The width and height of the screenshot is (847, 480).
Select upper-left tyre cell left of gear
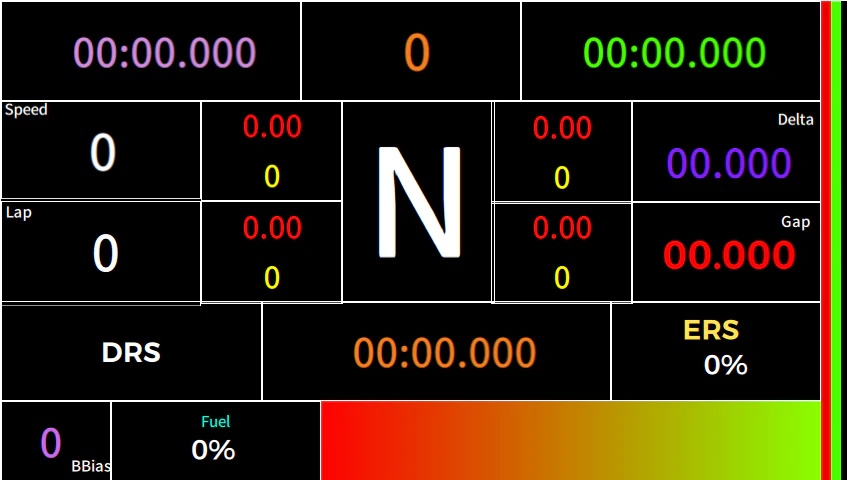[272, 151]
